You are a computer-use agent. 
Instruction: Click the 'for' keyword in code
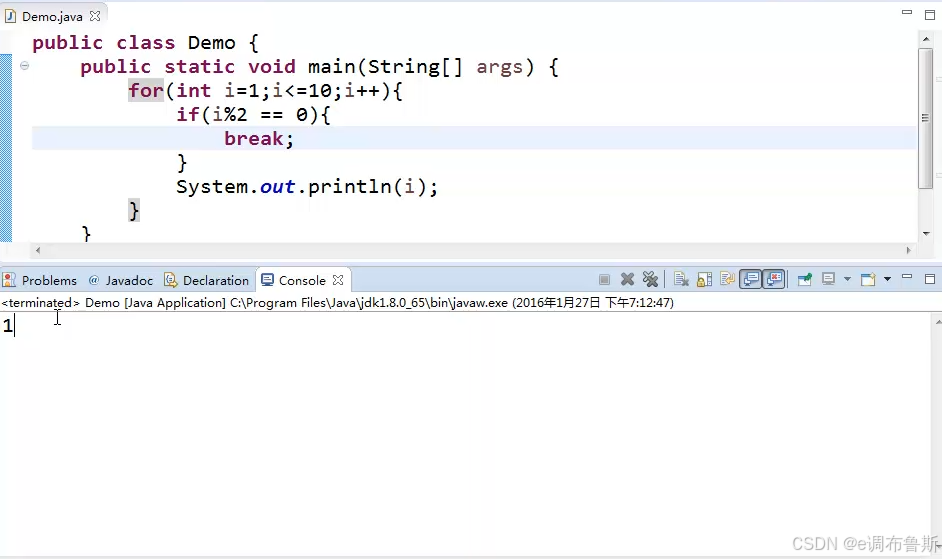pos(146,91)
